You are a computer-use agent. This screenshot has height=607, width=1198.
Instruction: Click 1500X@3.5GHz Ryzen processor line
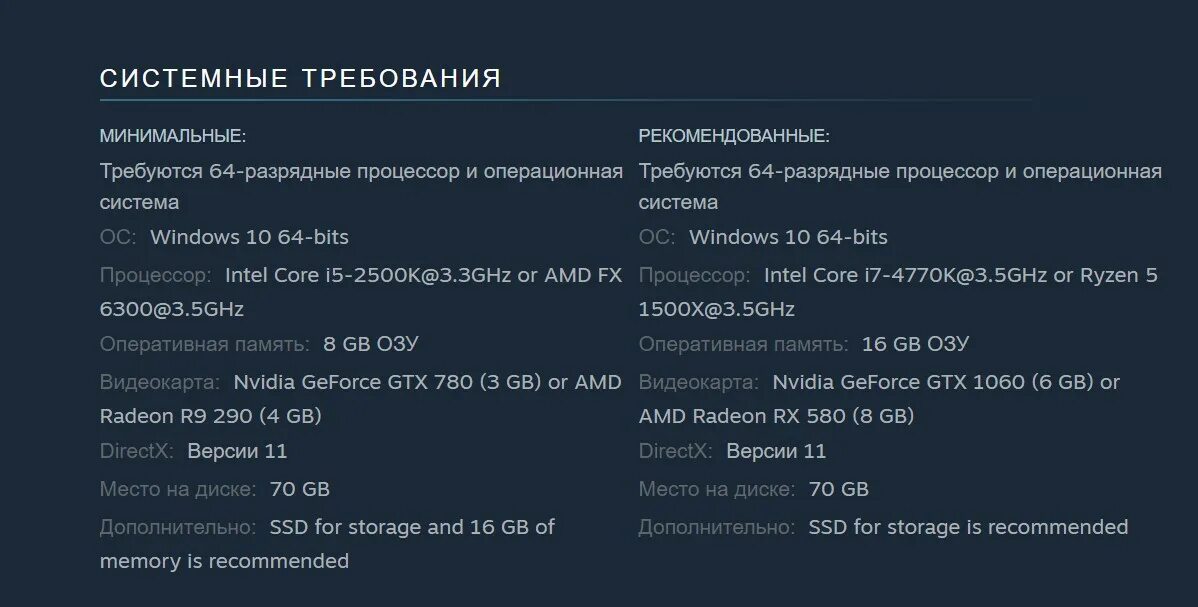point(716,309)
